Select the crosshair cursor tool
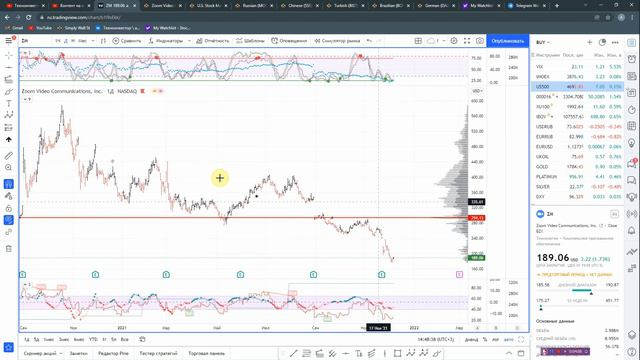This screenshot has height=360, width=640. (9, 55)
